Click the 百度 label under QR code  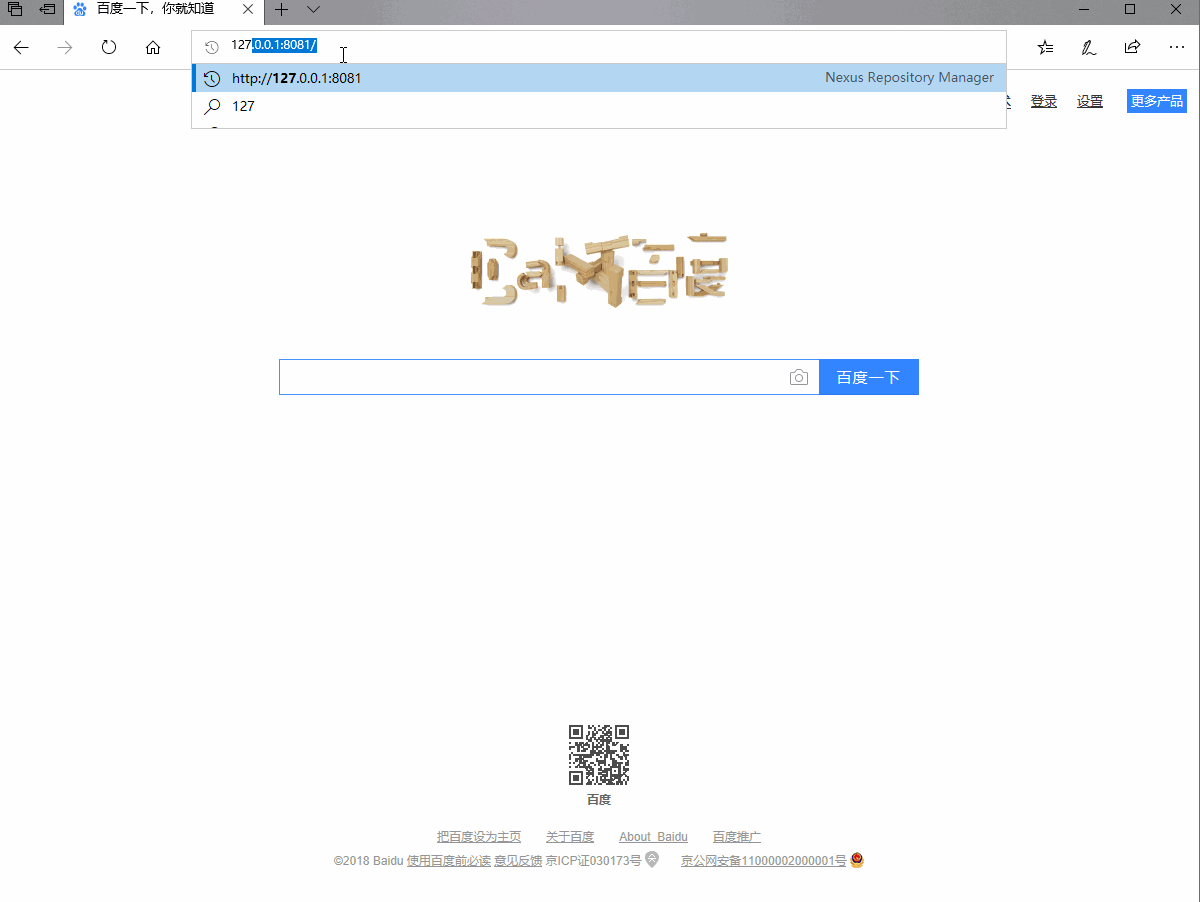599,799
